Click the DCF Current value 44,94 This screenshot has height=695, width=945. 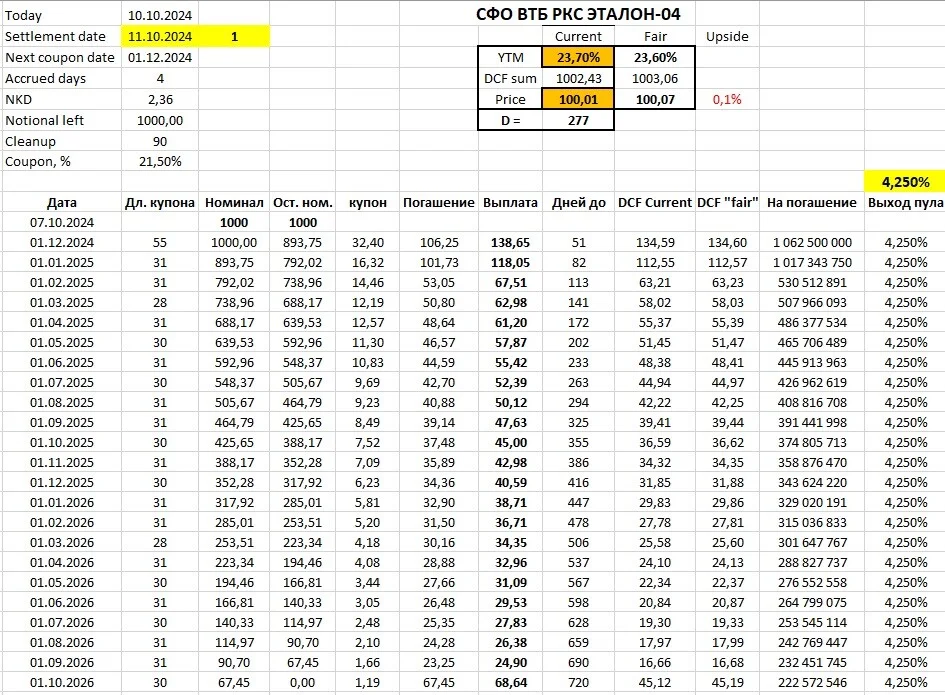(655, 382)
